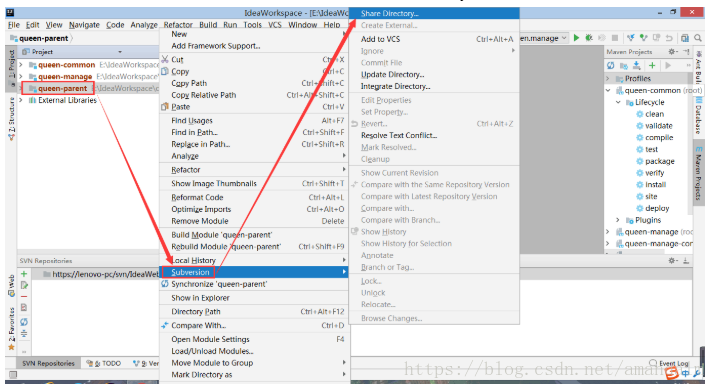The image size is (715, 389).
Task: Expand the Maven Plugins node
Action: click(618, 220)
